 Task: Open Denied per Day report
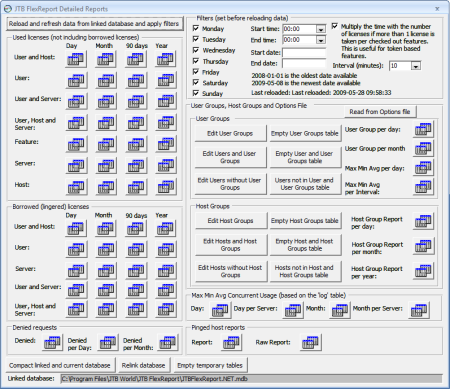click(108, 342)
